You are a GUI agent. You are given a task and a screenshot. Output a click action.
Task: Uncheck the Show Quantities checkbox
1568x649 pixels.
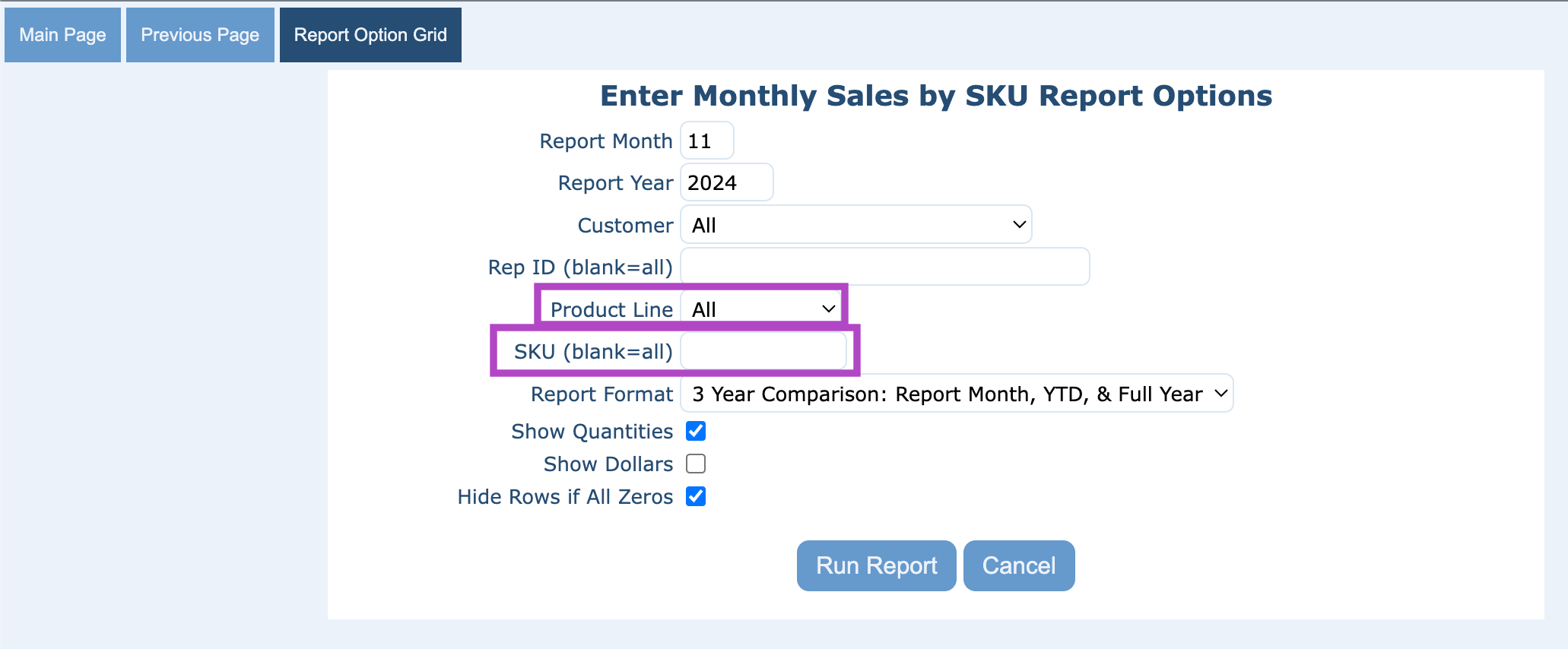696,431
